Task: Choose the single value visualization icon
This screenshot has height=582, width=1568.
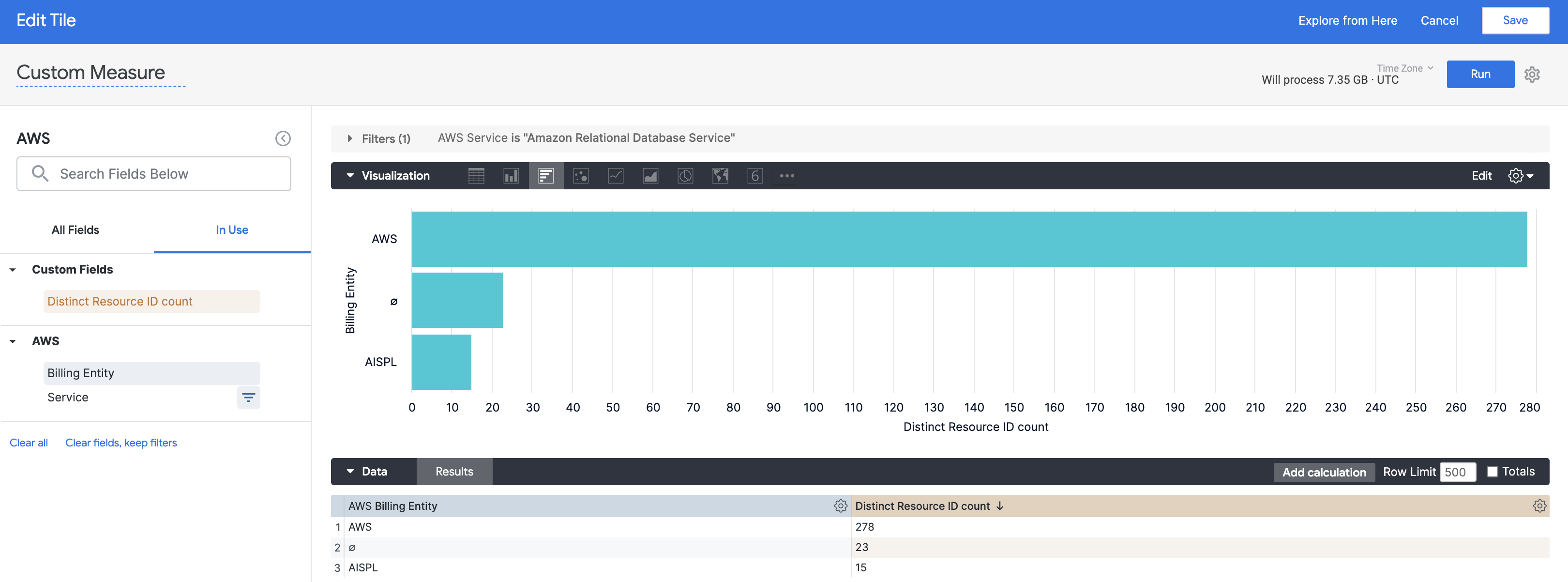Action: 755,176
